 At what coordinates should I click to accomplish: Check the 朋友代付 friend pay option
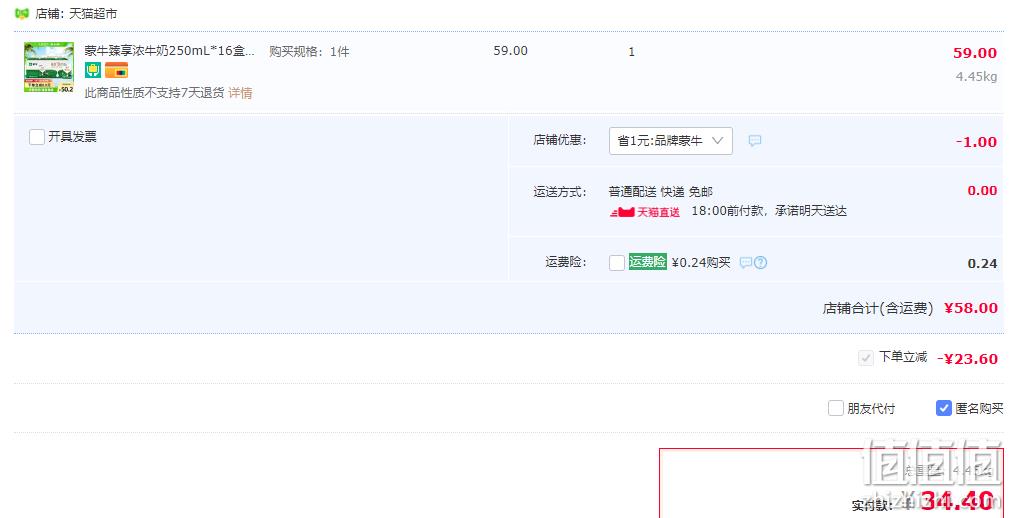click(836, 408)
